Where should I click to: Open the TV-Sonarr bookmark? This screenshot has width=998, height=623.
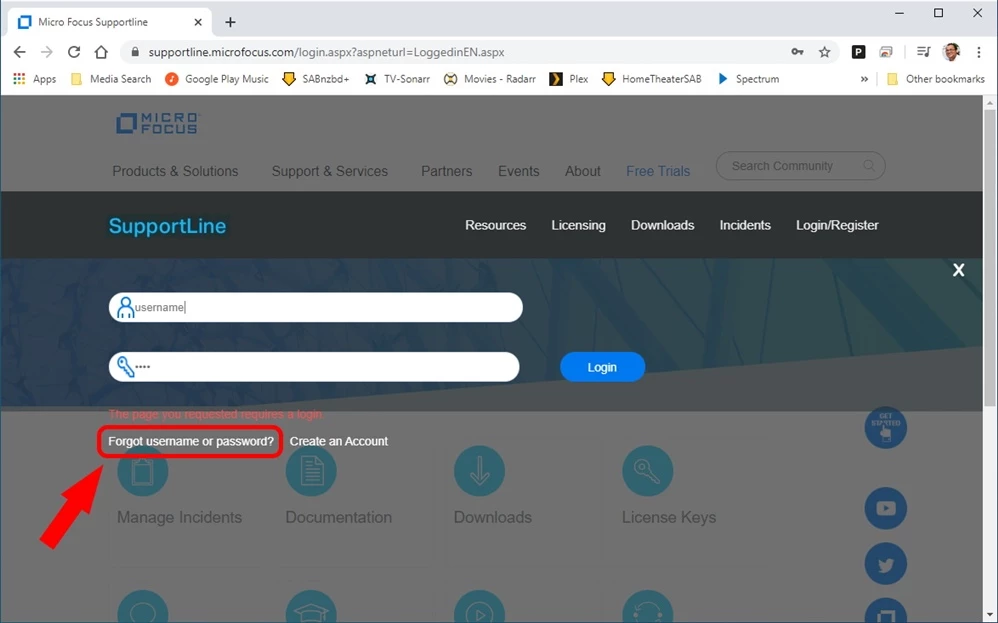click(x=397, y=79)
